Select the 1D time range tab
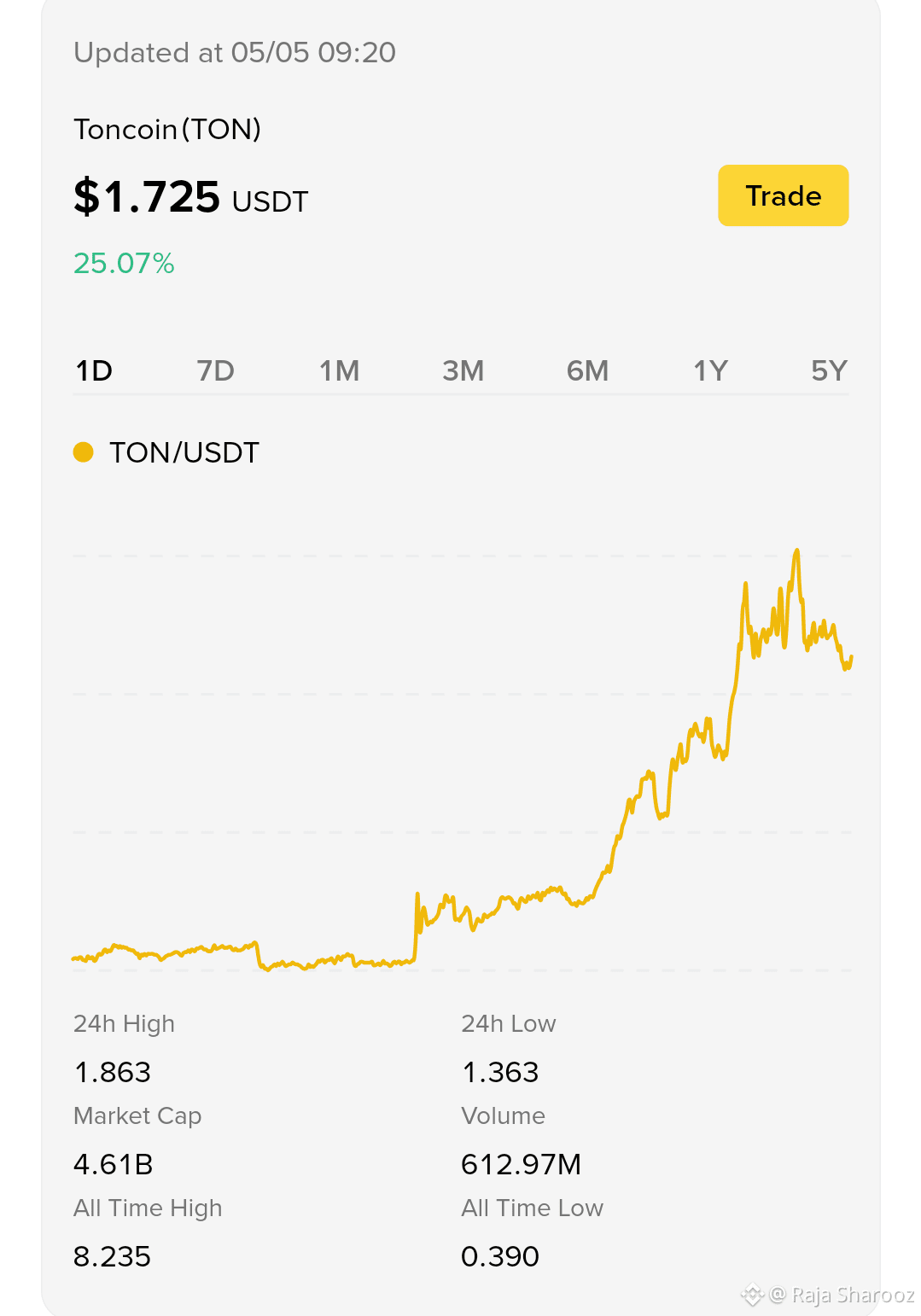The width and height of the screenshot is (921, 1316). coord(94,371)
